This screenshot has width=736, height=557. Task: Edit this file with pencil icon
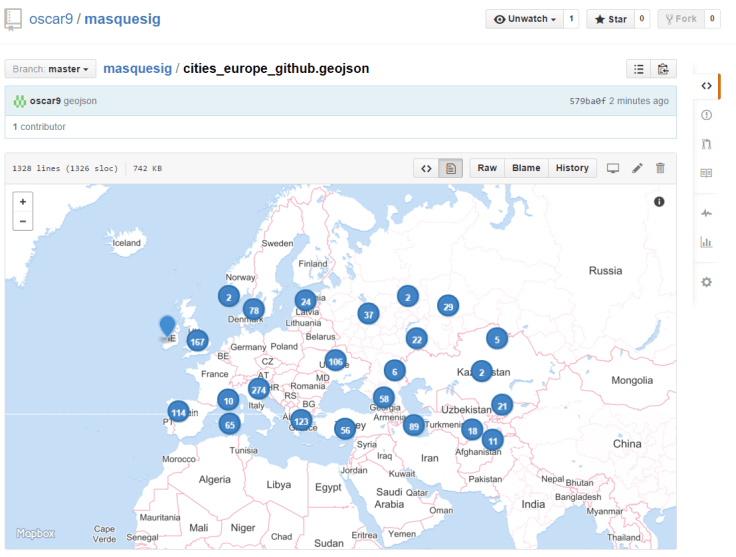point(637,168)
